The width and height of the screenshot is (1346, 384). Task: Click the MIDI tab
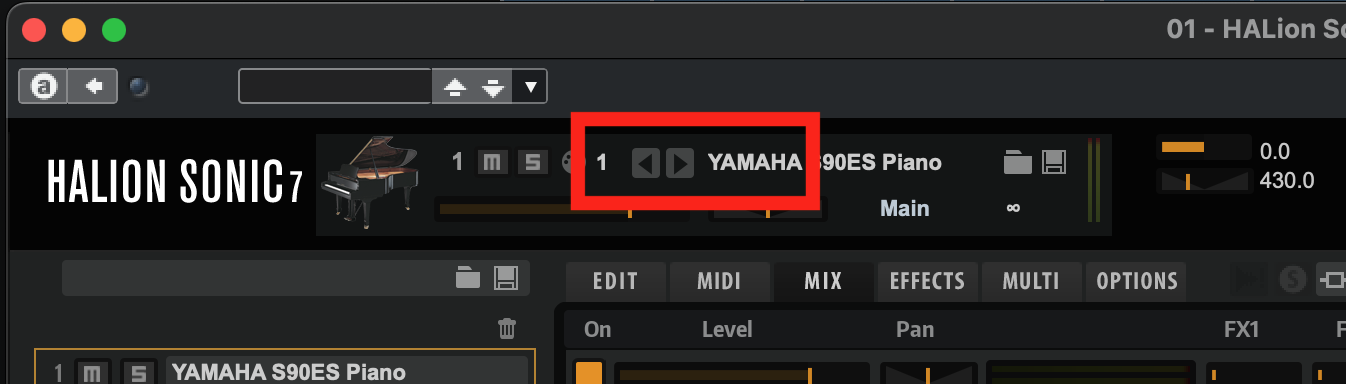[720, 281]
